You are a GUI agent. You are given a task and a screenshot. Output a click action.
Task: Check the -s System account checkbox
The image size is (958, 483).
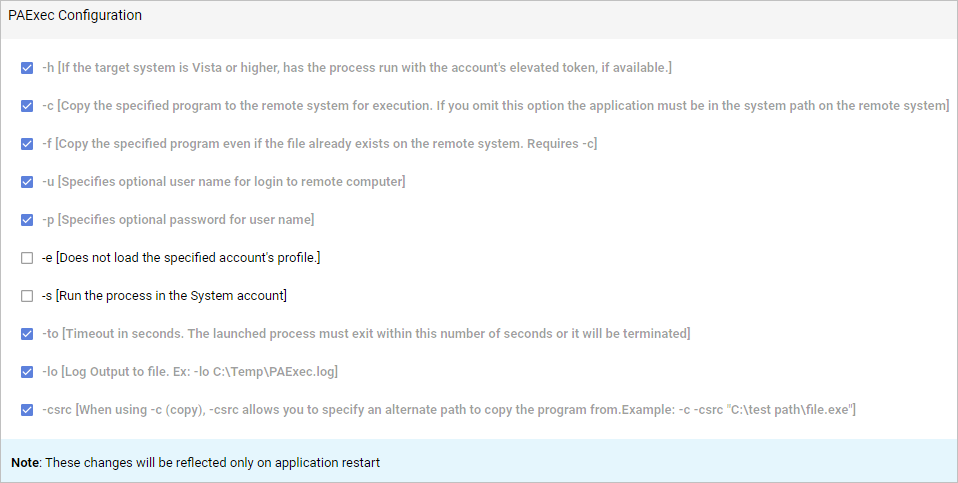pos(27,296)
